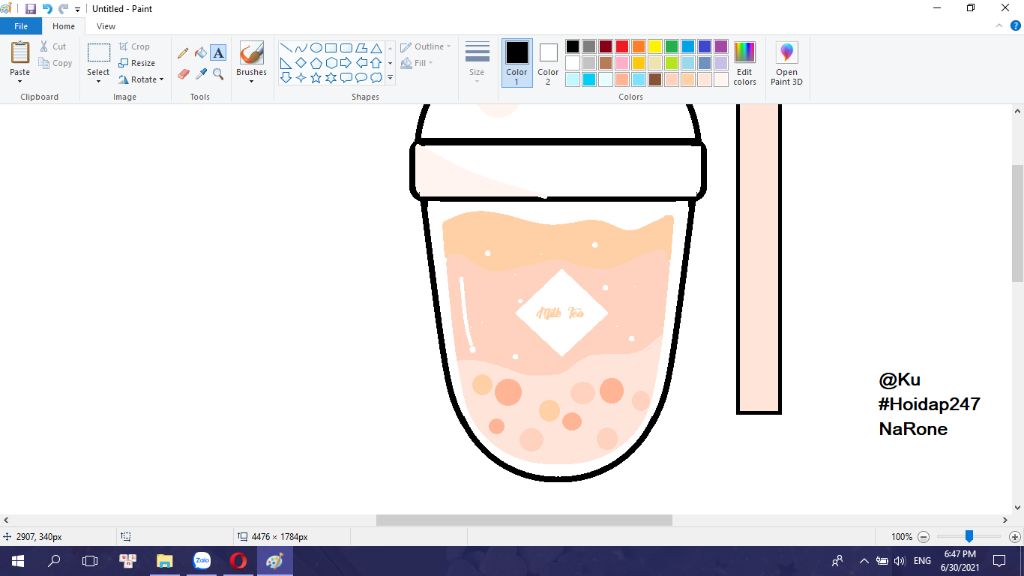Viewport: 1024px width, 576px height.
Task: Pick the brown custom color swatch
Action: pos(655,80)
